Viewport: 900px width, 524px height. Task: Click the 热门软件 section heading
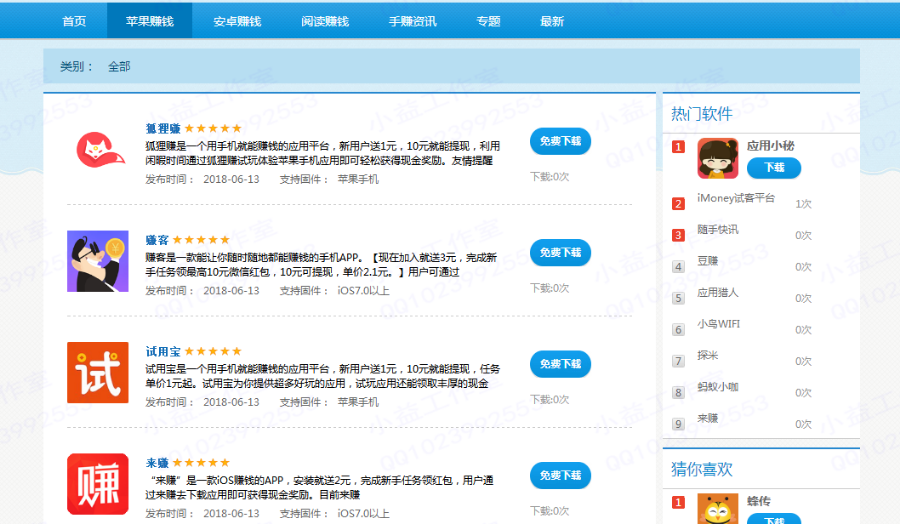[x=701, y=114]
